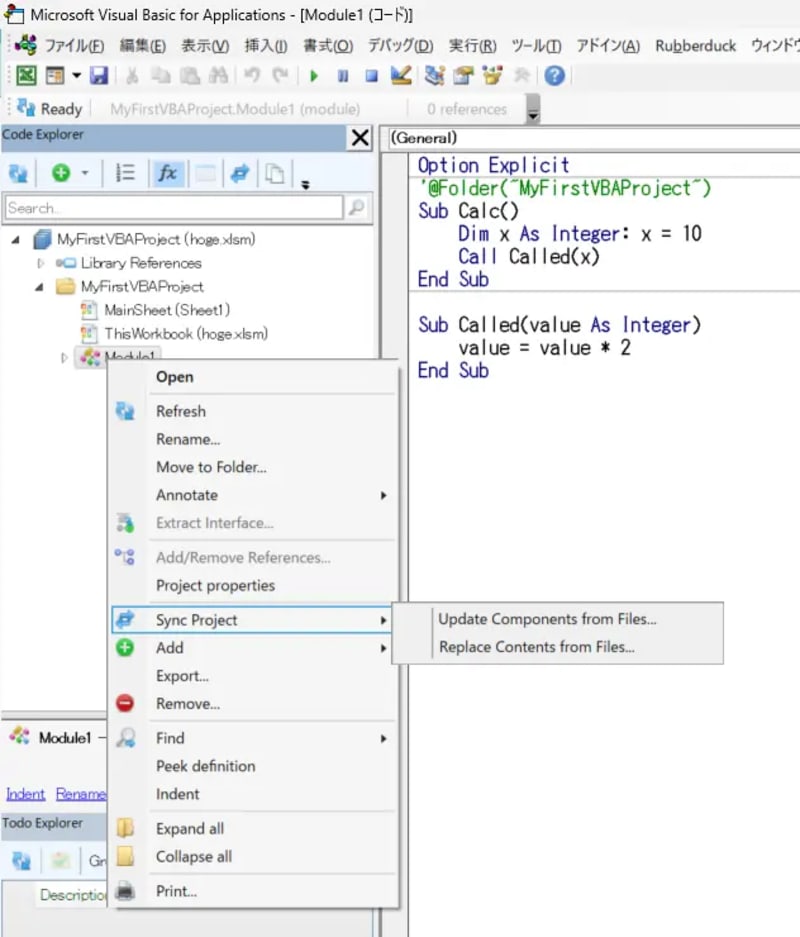Click the copy to clipboard icon in Code Explorer
This screenshot has width=800, height=937.
(274, 173)
